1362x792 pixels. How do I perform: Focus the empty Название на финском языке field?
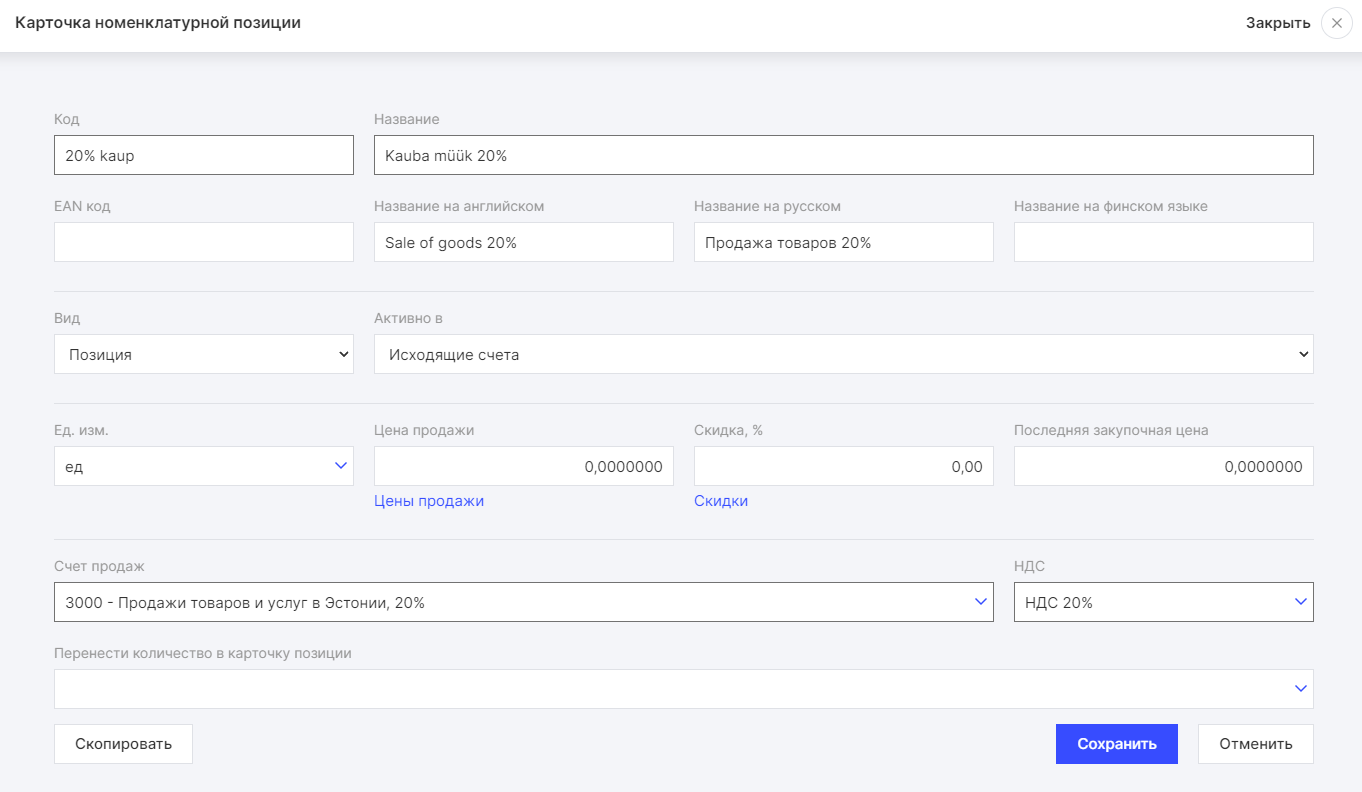[x=1163, y=242]
